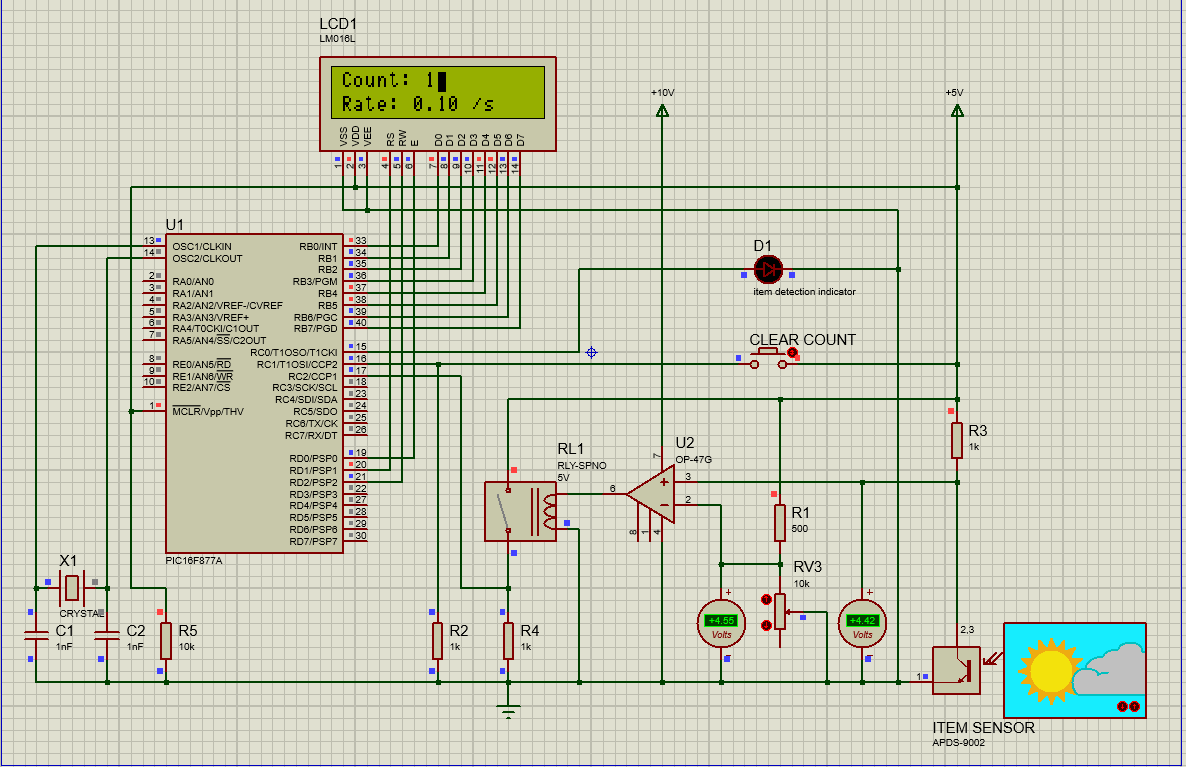Select resistor R3 1k
This screenshot has height=767, width=1186.
tap(957, 440)
